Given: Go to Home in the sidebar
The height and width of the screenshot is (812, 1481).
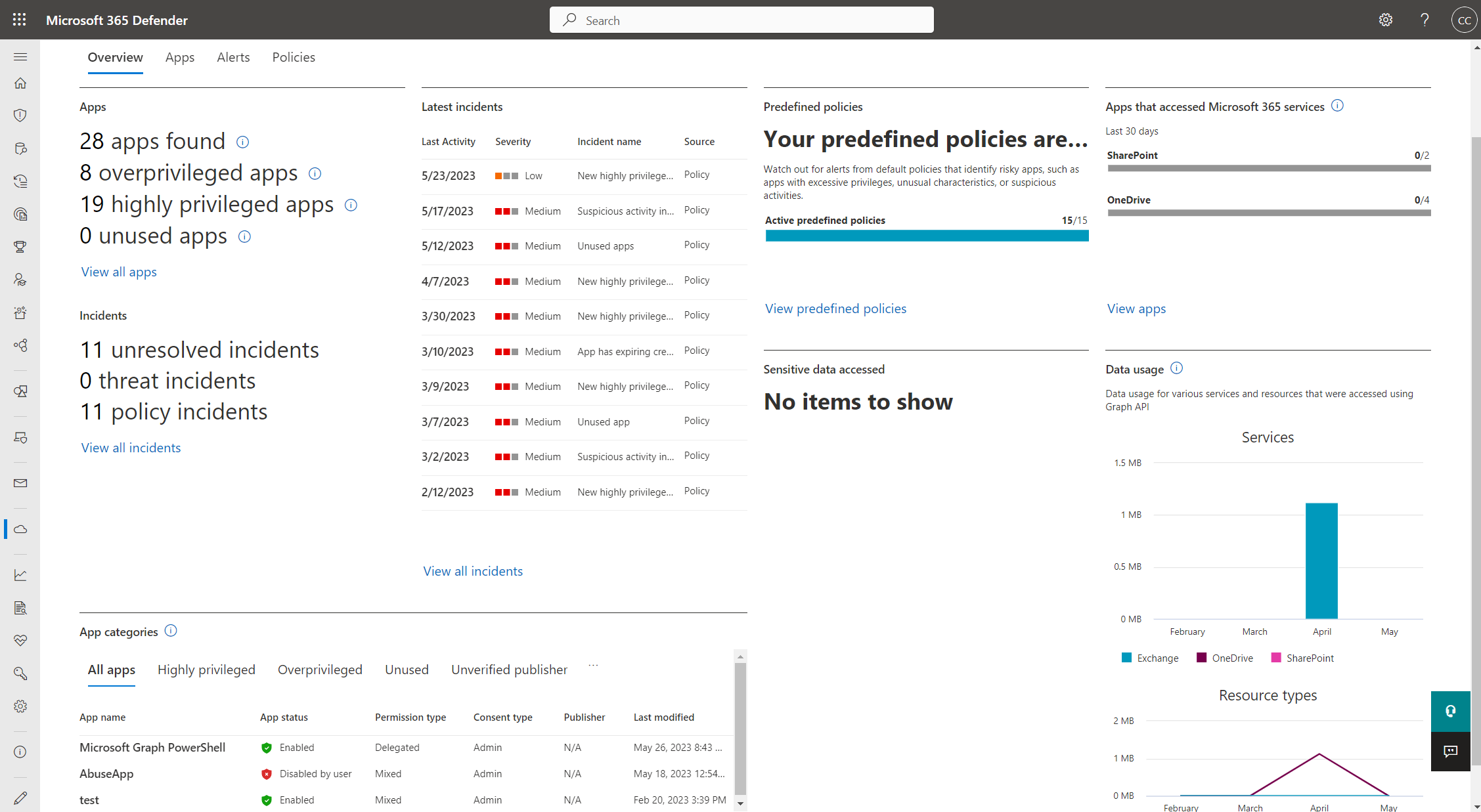Looking at the screenshot, I should [20, 83].
